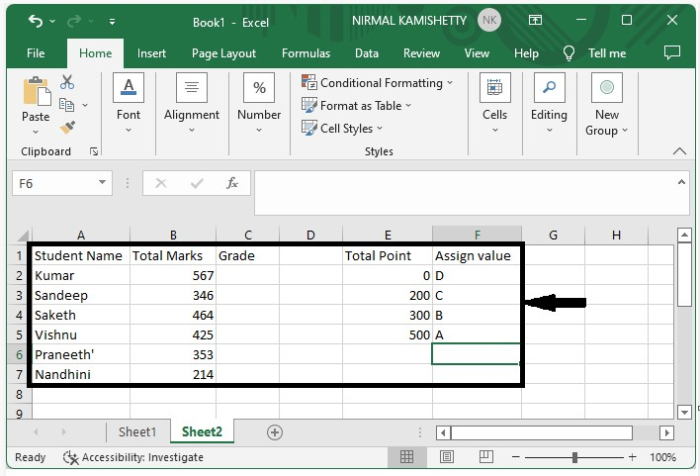
Task: Open Cell Styles gallery
Action: tap(342, 129)
